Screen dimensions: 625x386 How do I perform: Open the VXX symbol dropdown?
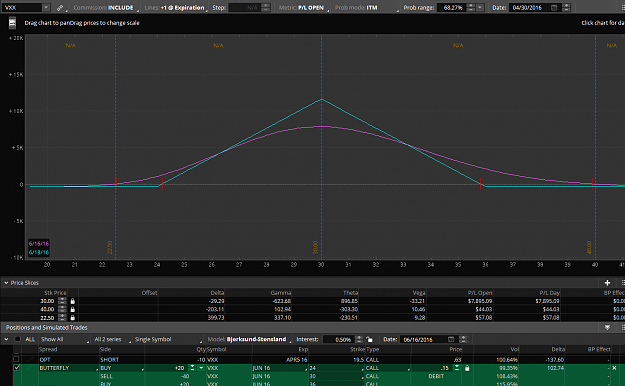coord(46,8)
